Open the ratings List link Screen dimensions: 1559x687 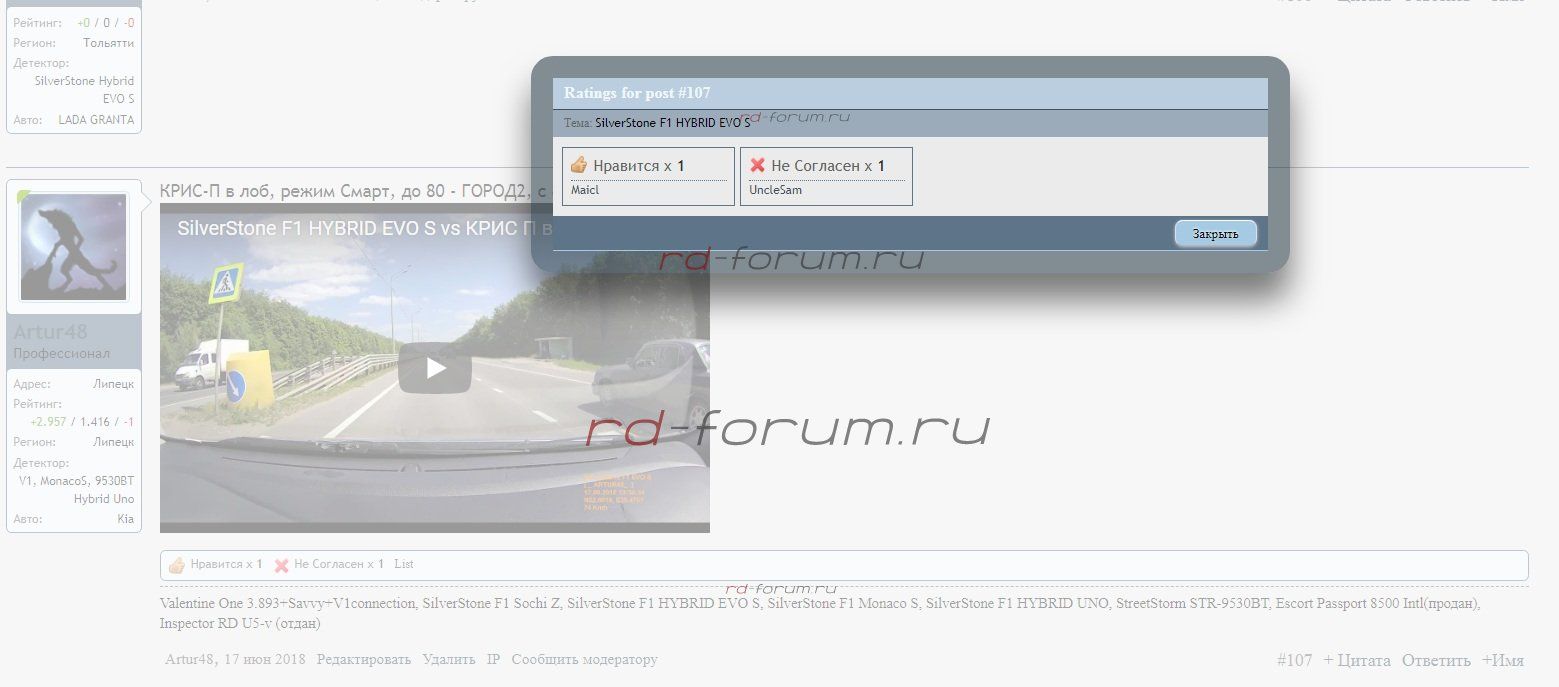[x=403, y=564]
